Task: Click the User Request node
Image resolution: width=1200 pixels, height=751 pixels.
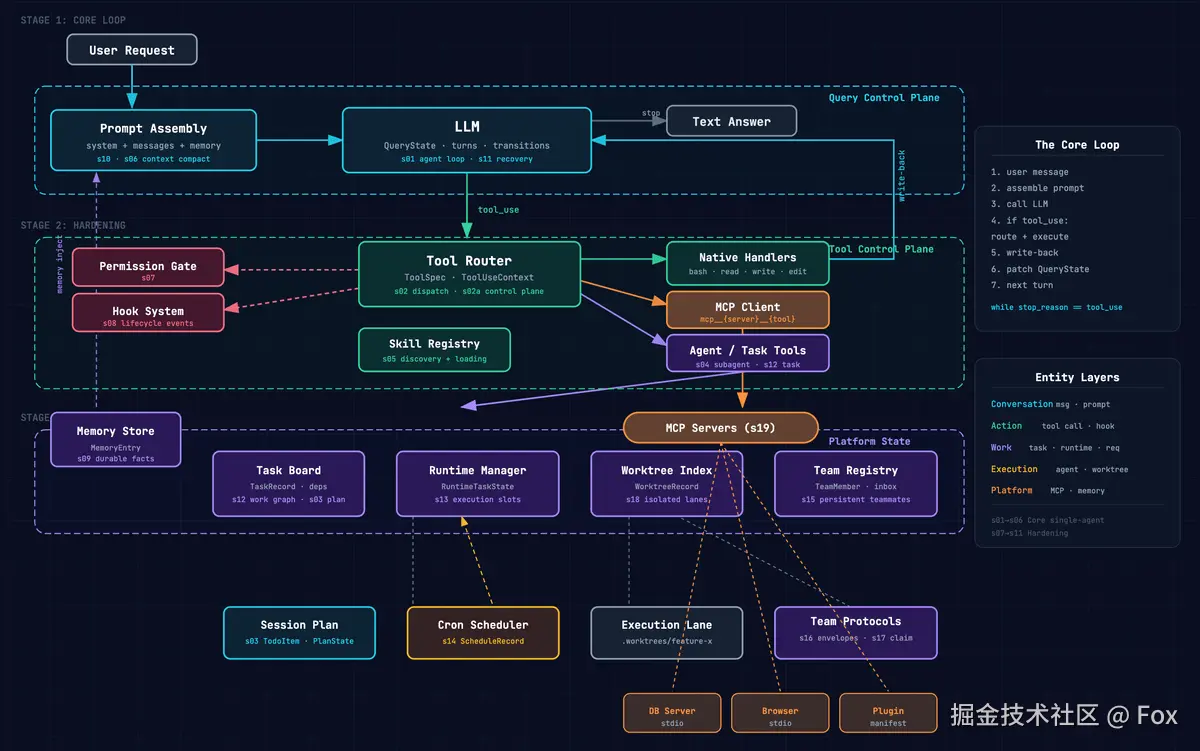Action: pos(131,50)
